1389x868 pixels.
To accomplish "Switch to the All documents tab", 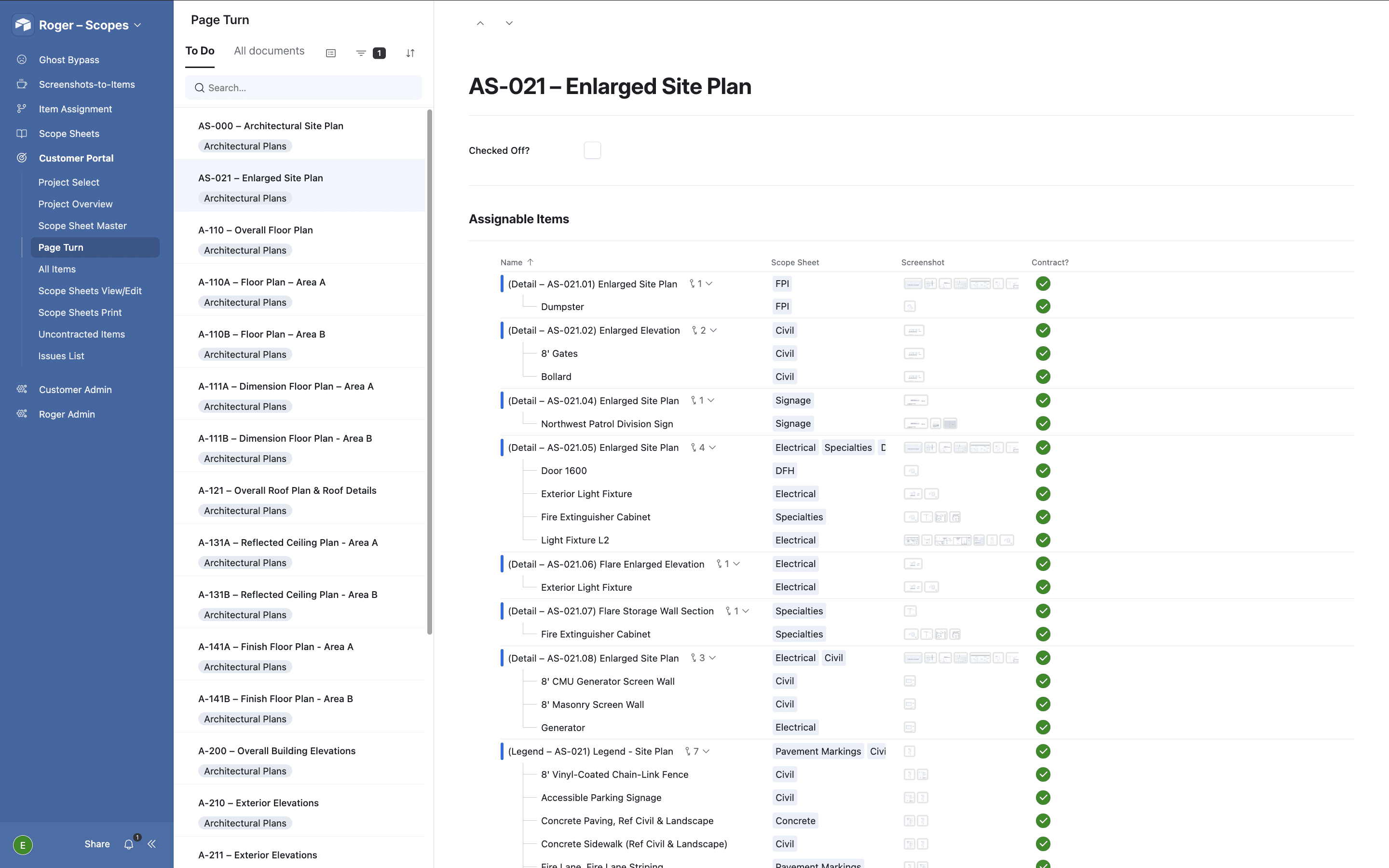I will [269, 51].
